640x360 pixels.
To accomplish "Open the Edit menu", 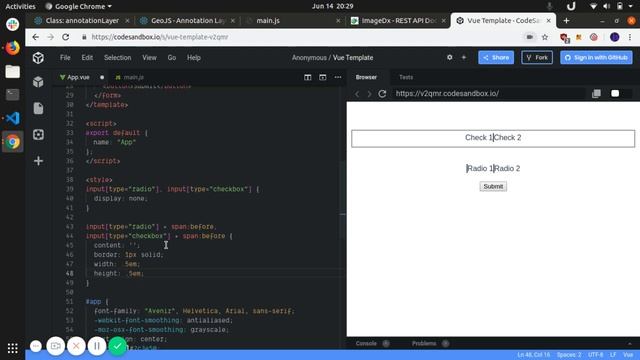I will point(87,58).
